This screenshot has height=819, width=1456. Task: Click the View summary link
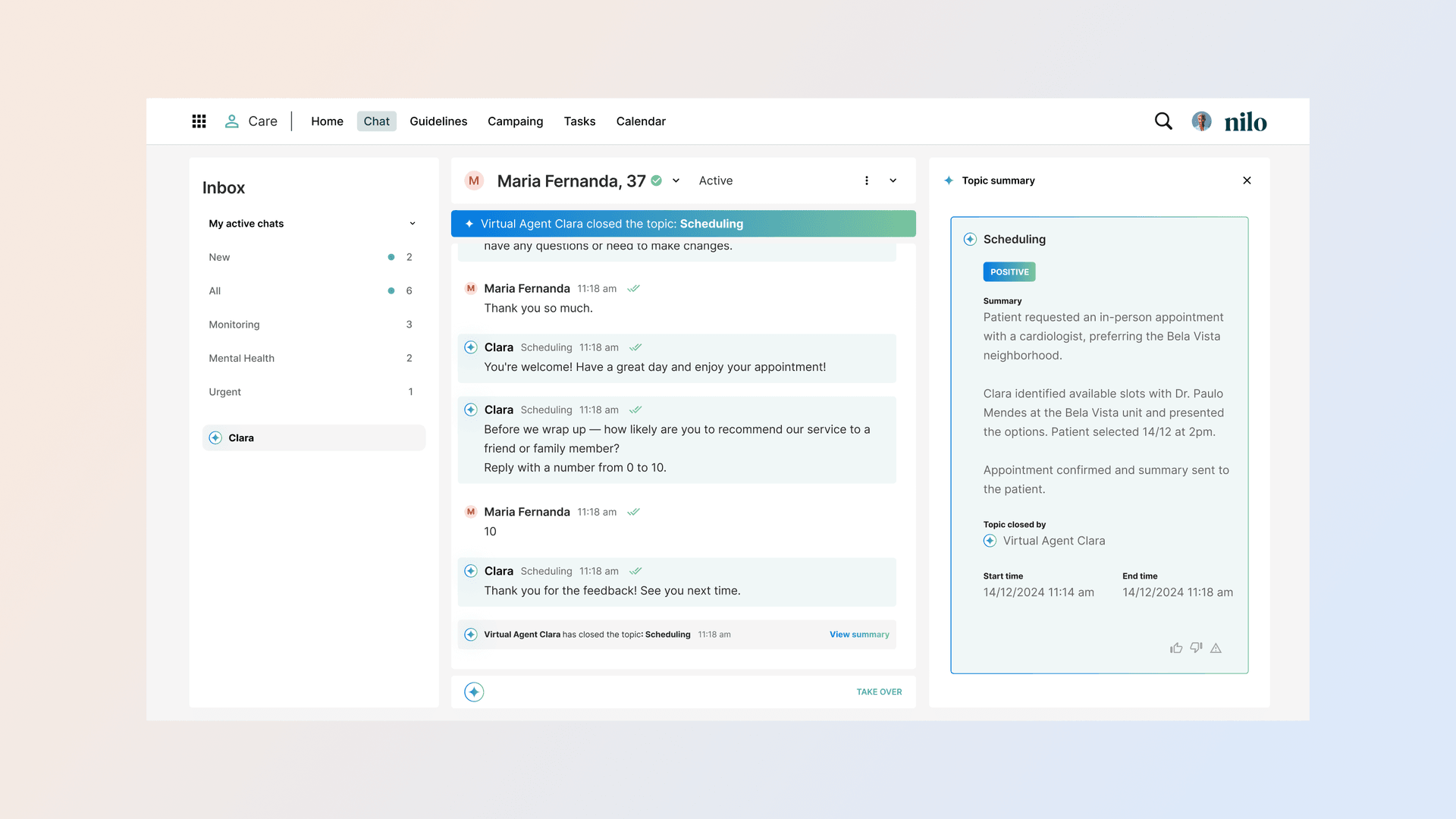tap(859, 635)
